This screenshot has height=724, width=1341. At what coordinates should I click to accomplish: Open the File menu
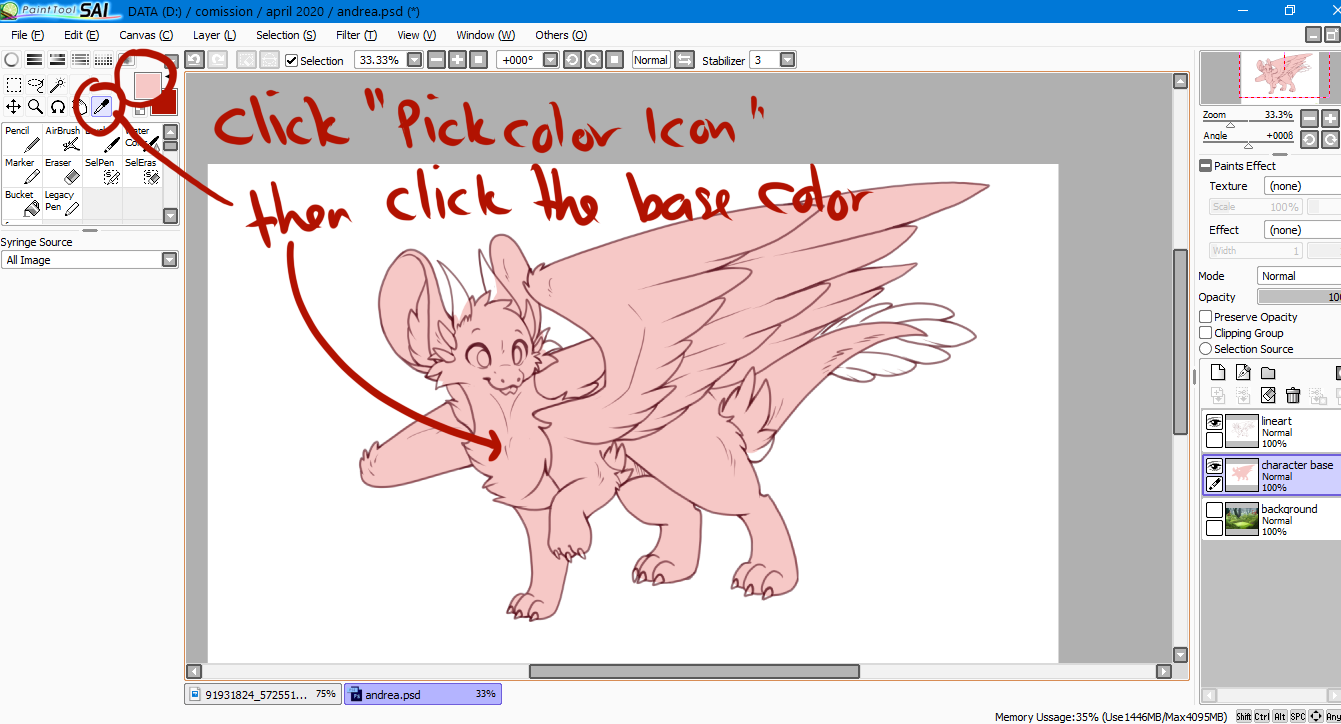(x=27, y=35)
